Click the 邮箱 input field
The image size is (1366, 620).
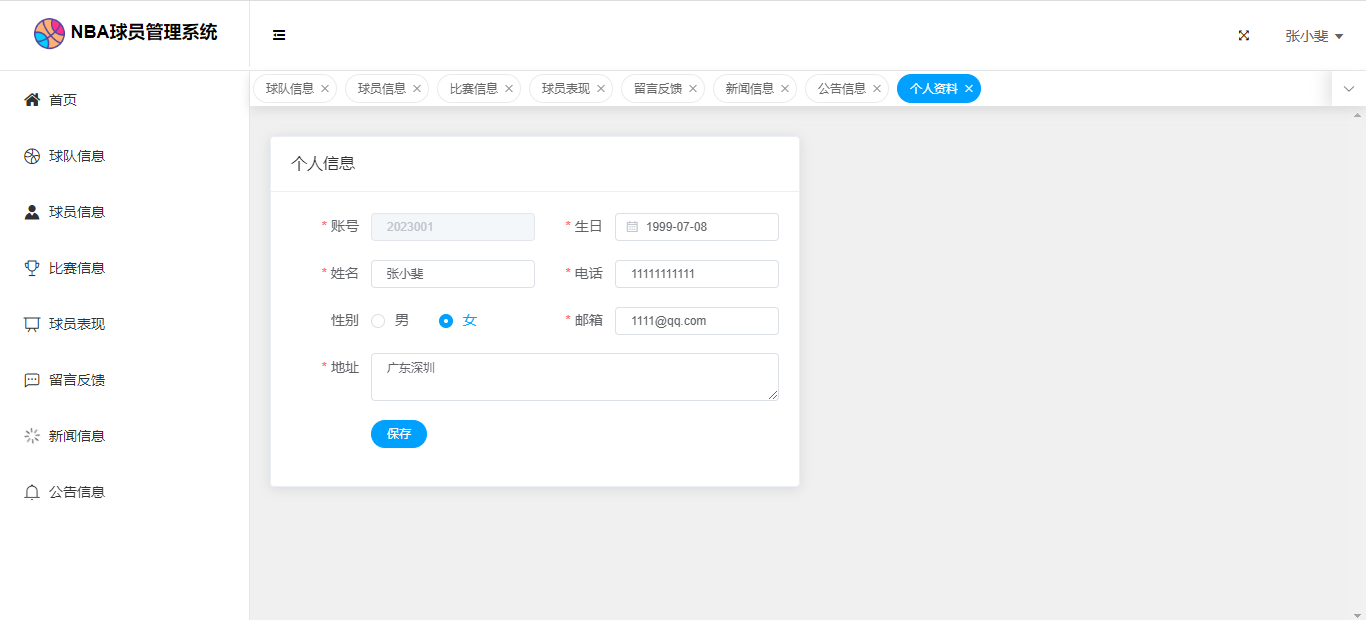point(697,321)
